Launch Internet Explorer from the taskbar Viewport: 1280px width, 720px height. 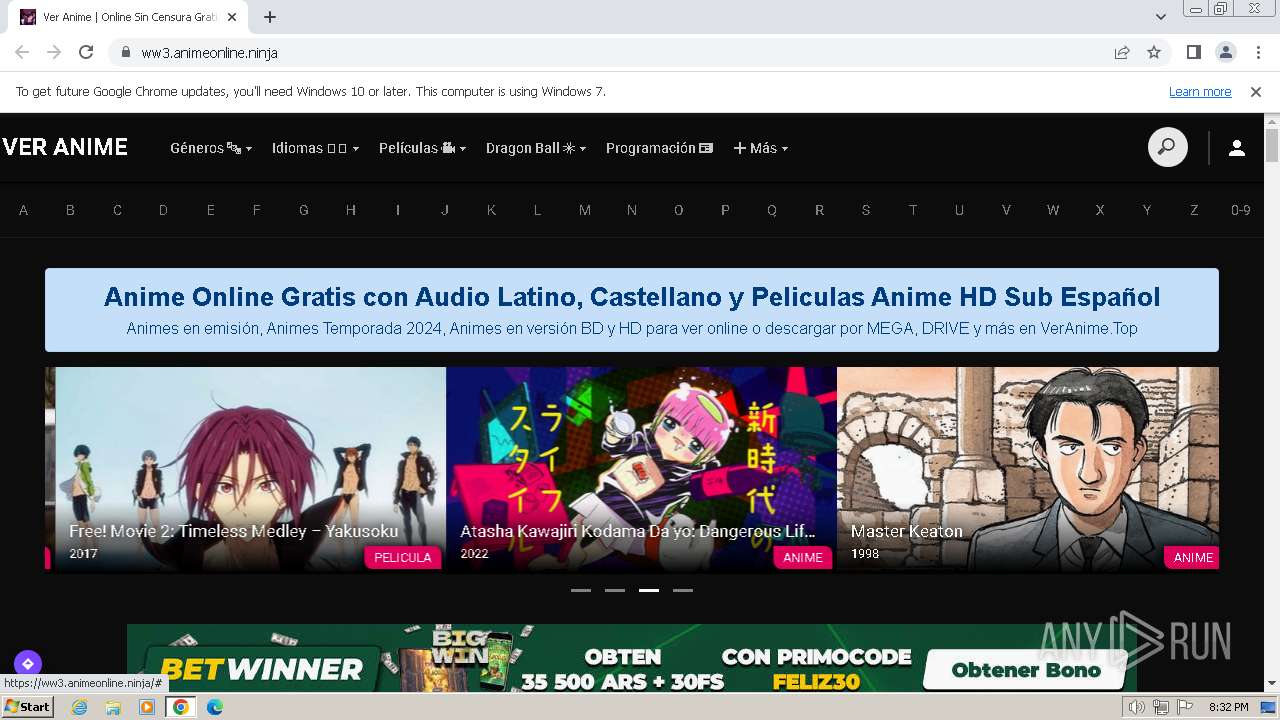coord(79,707)
